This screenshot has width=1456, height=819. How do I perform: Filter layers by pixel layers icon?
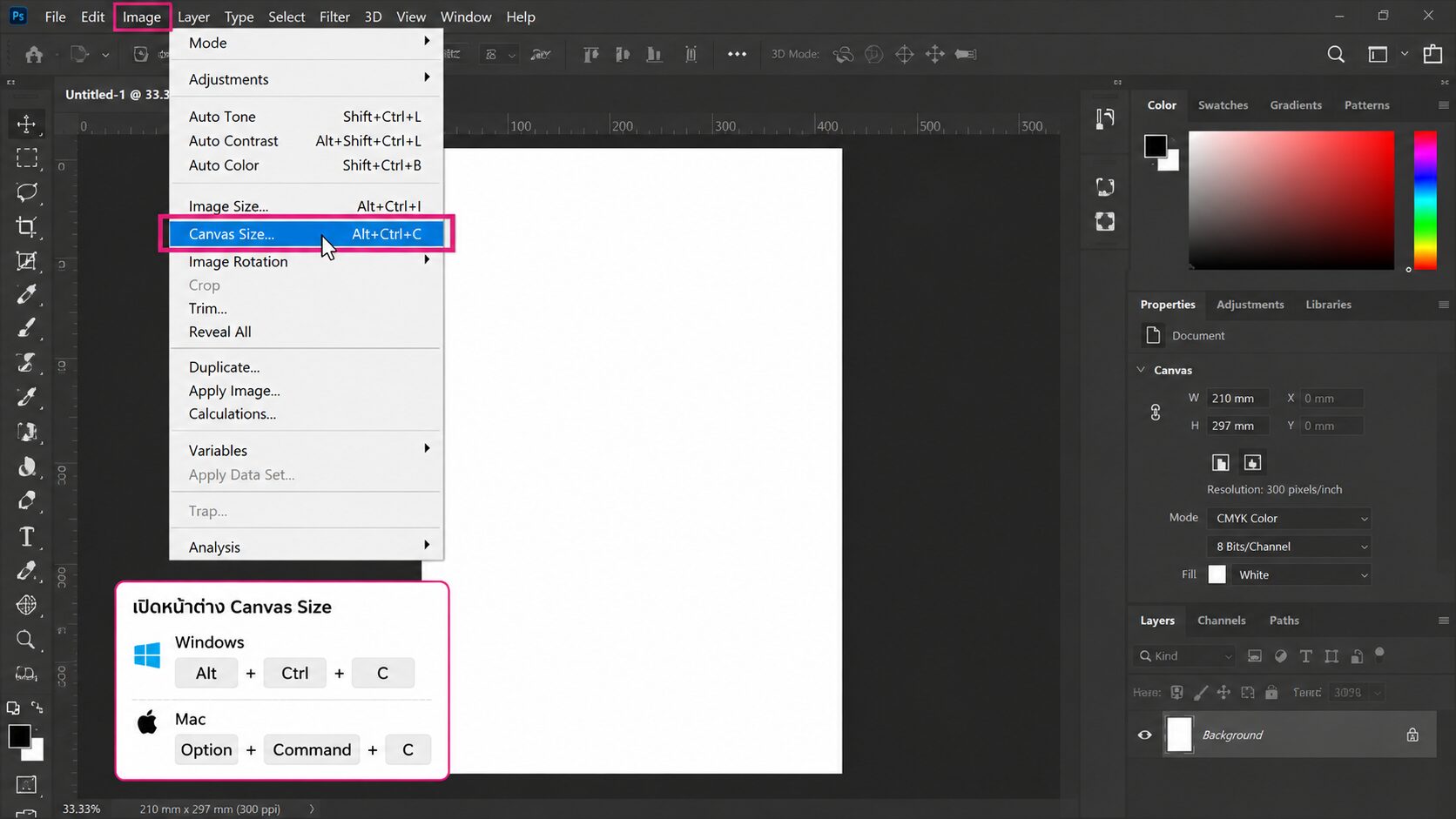(1254, 656)
